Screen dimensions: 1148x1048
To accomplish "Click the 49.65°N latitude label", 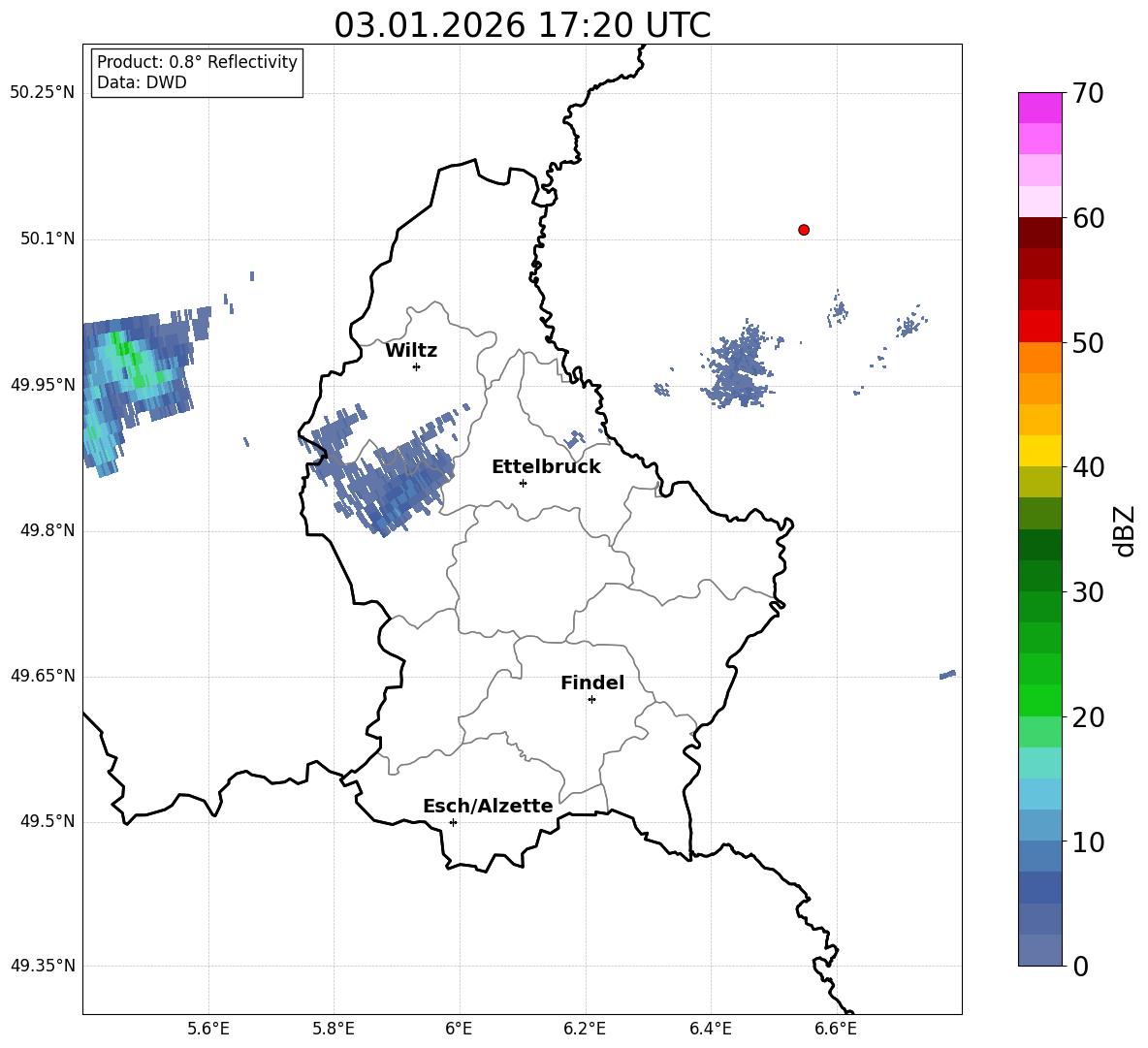I will click(42, 675).
